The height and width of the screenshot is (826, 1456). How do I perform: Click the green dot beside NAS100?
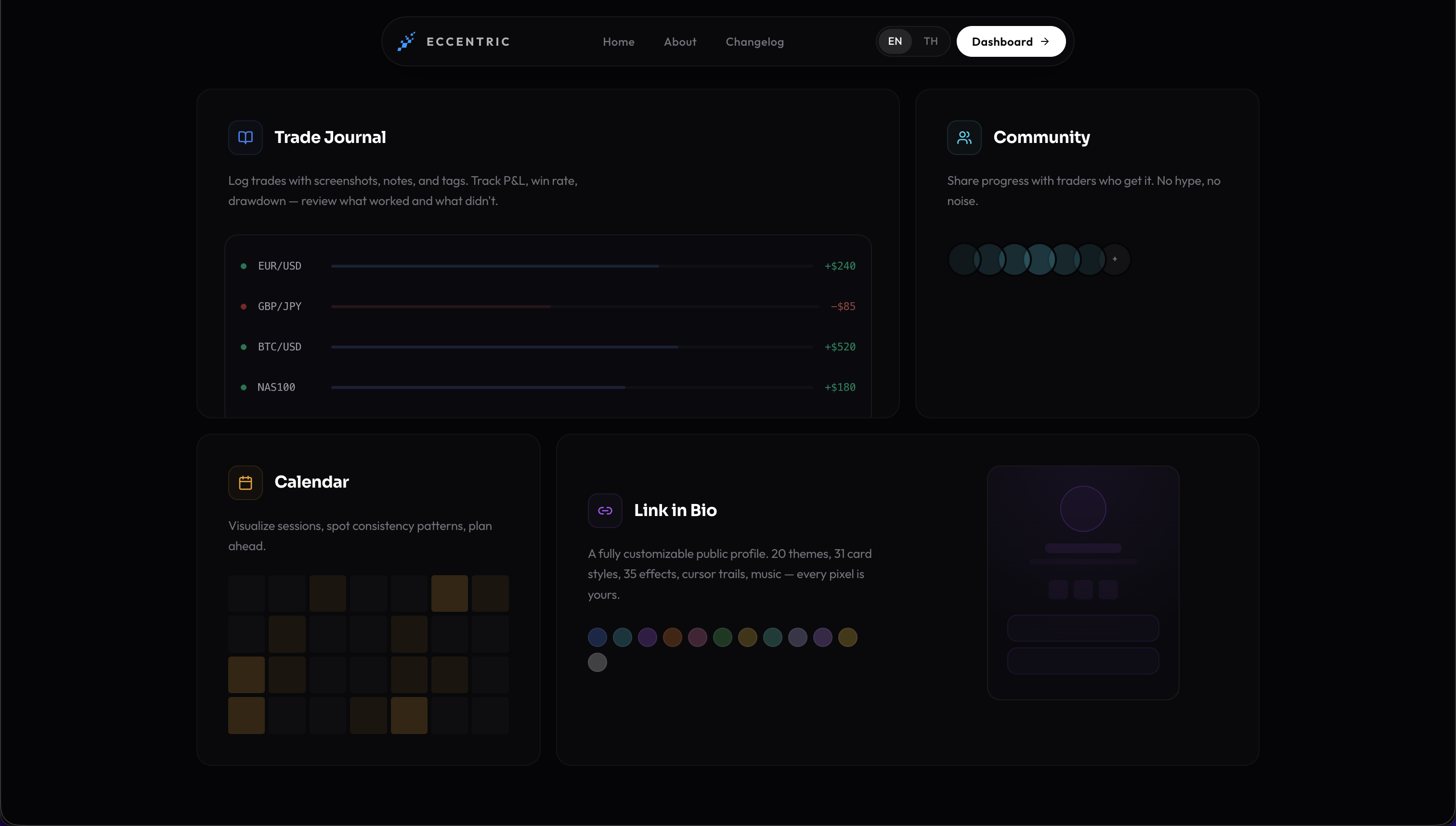click(244, 387)
